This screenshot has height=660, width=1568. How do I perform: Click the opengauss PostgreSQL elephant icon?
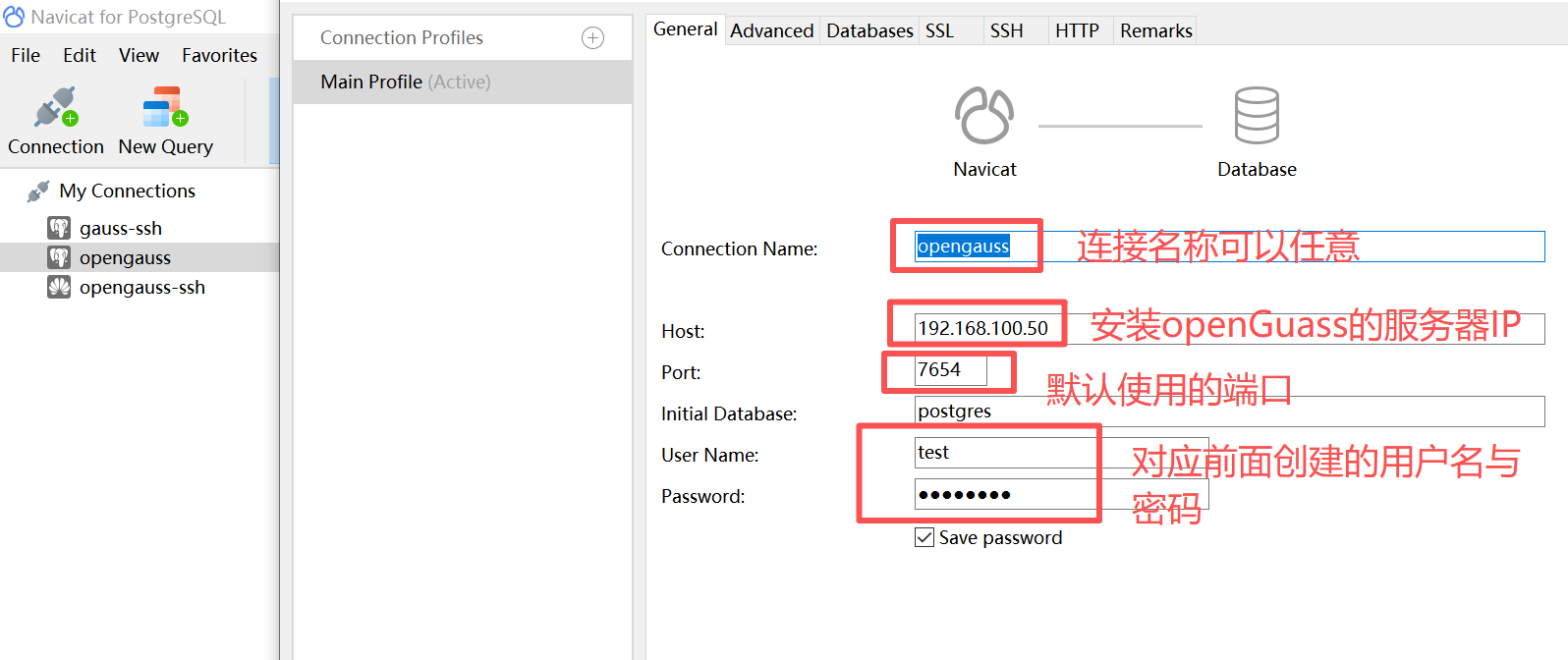pyautogui.click(x=59, y=257)
